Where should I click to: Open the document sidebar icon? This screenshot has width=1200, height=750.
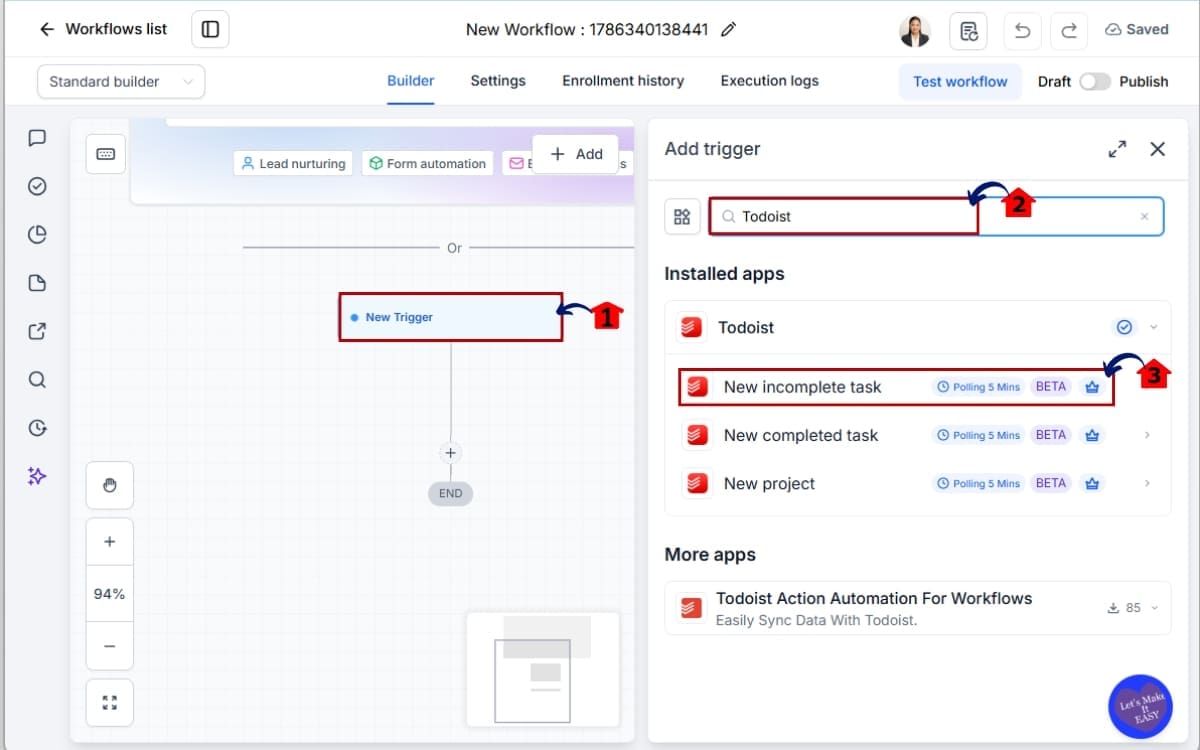[x=37, y=283]
